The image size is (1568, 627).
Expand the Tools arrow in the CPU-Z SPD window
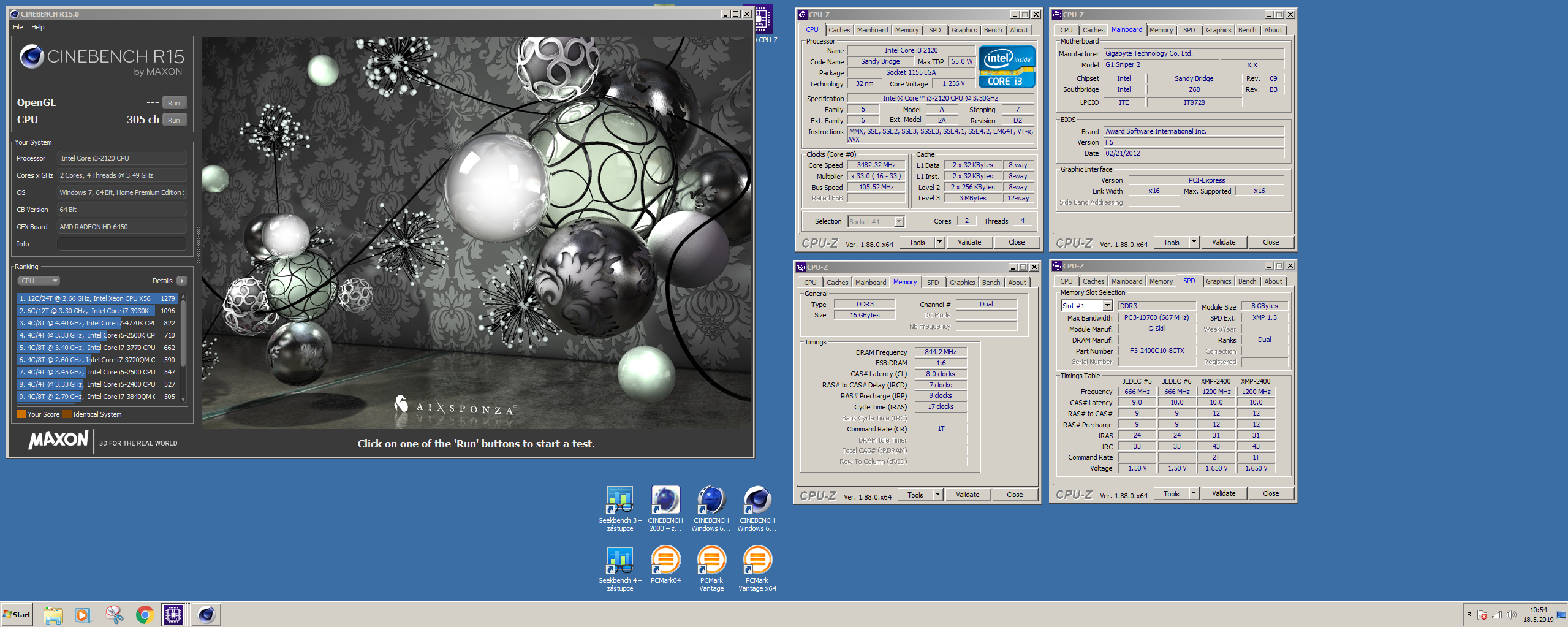pyautogui.click(x=1194, y=493)
